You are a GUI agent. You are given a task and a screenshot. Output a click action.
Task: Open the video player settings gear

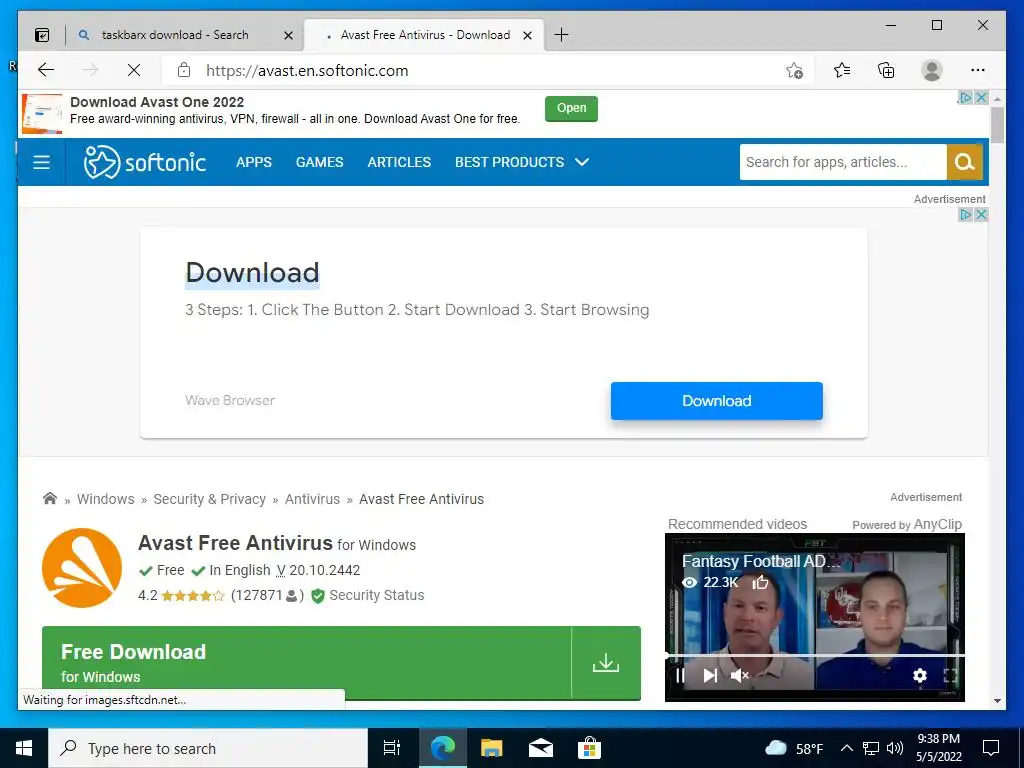[x=920, y=675]
